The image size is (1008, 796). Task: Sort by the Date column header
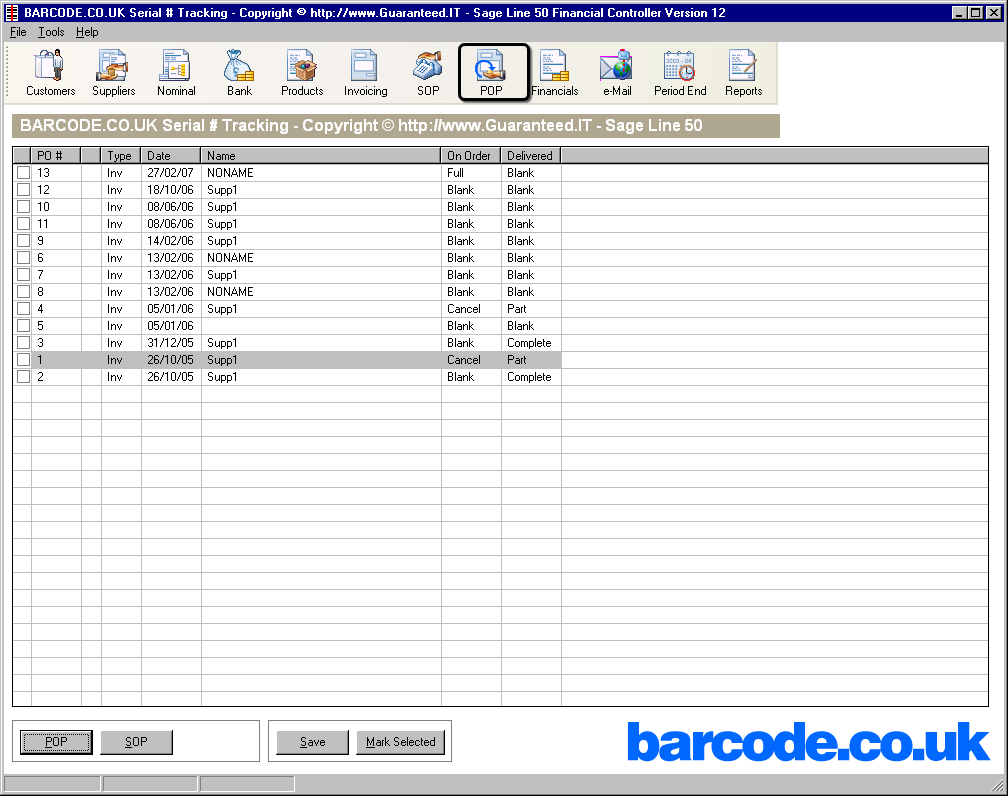(x=171, y=156)
